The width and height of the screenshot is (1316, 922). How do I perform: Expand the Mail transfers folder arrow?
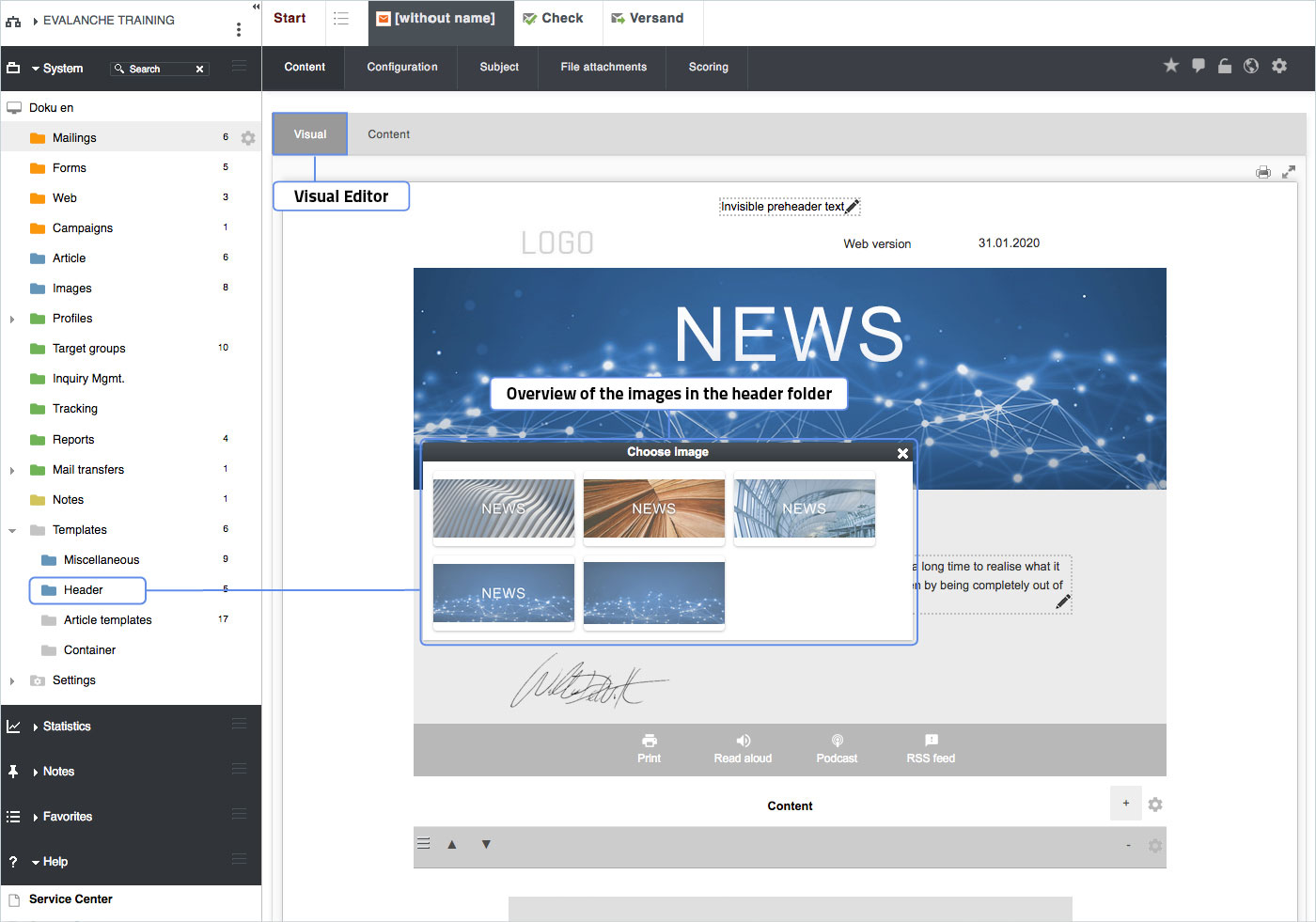12,471
